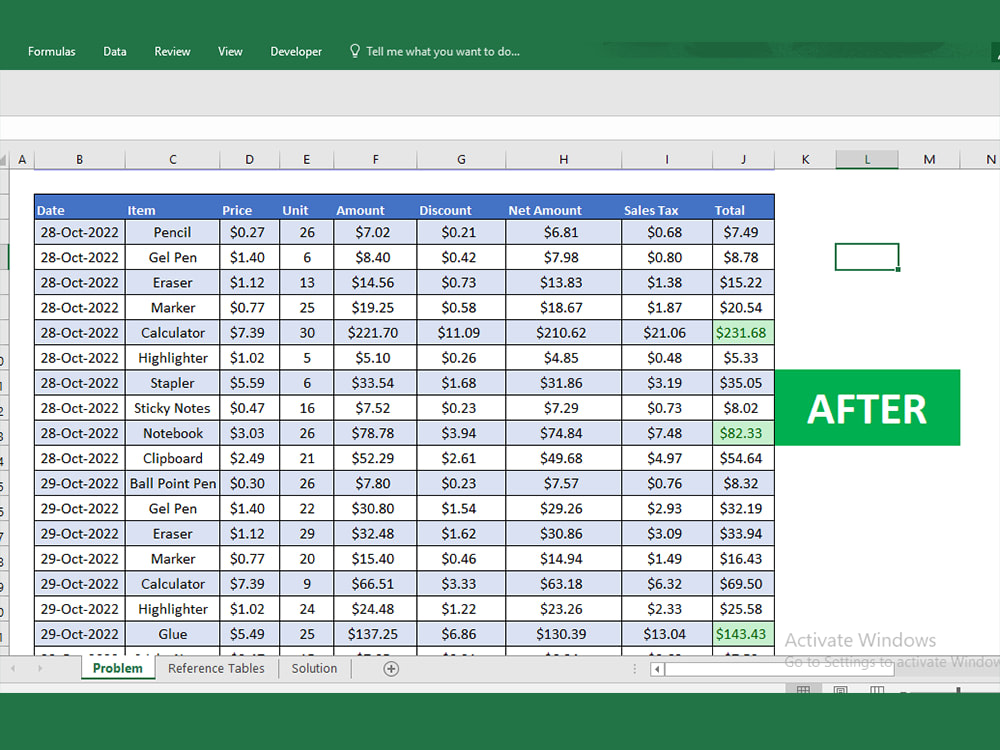Click the highlighted $82.33 total cell
This screenshot has height=750, width=1000.
744,433
